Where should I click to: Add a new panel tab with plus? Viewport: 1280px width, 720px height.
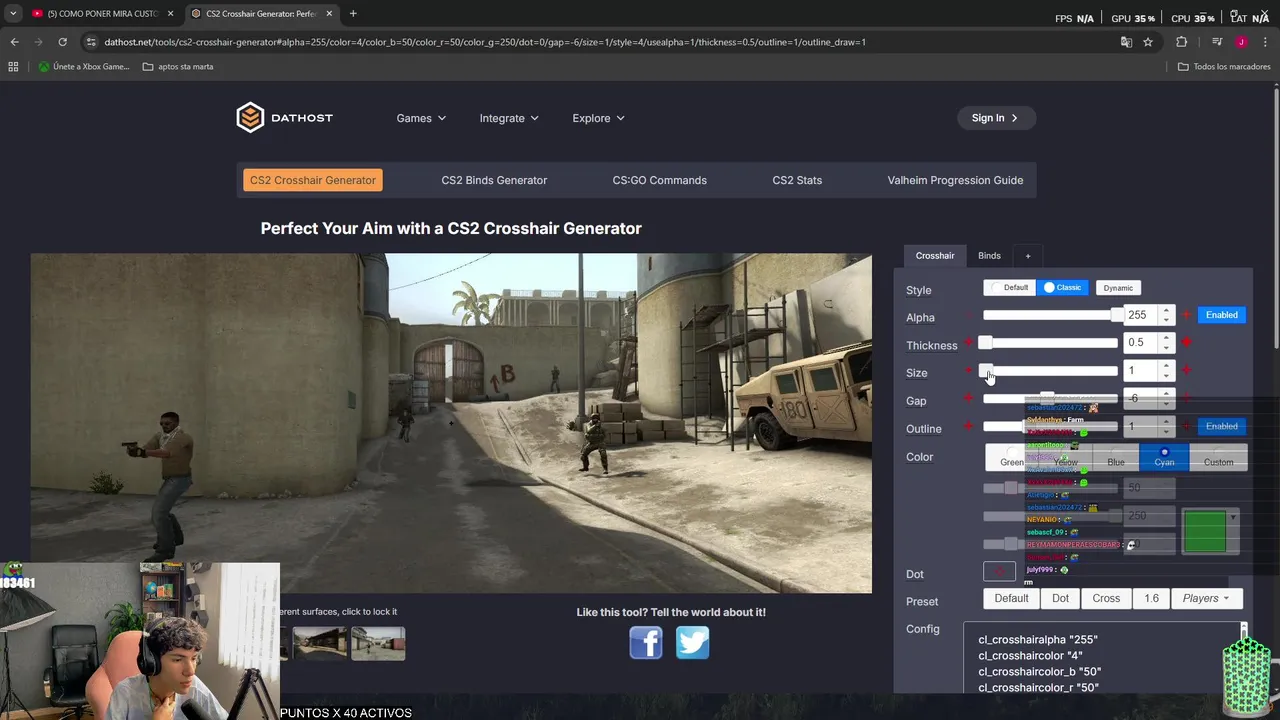[x=1027, y=256]
